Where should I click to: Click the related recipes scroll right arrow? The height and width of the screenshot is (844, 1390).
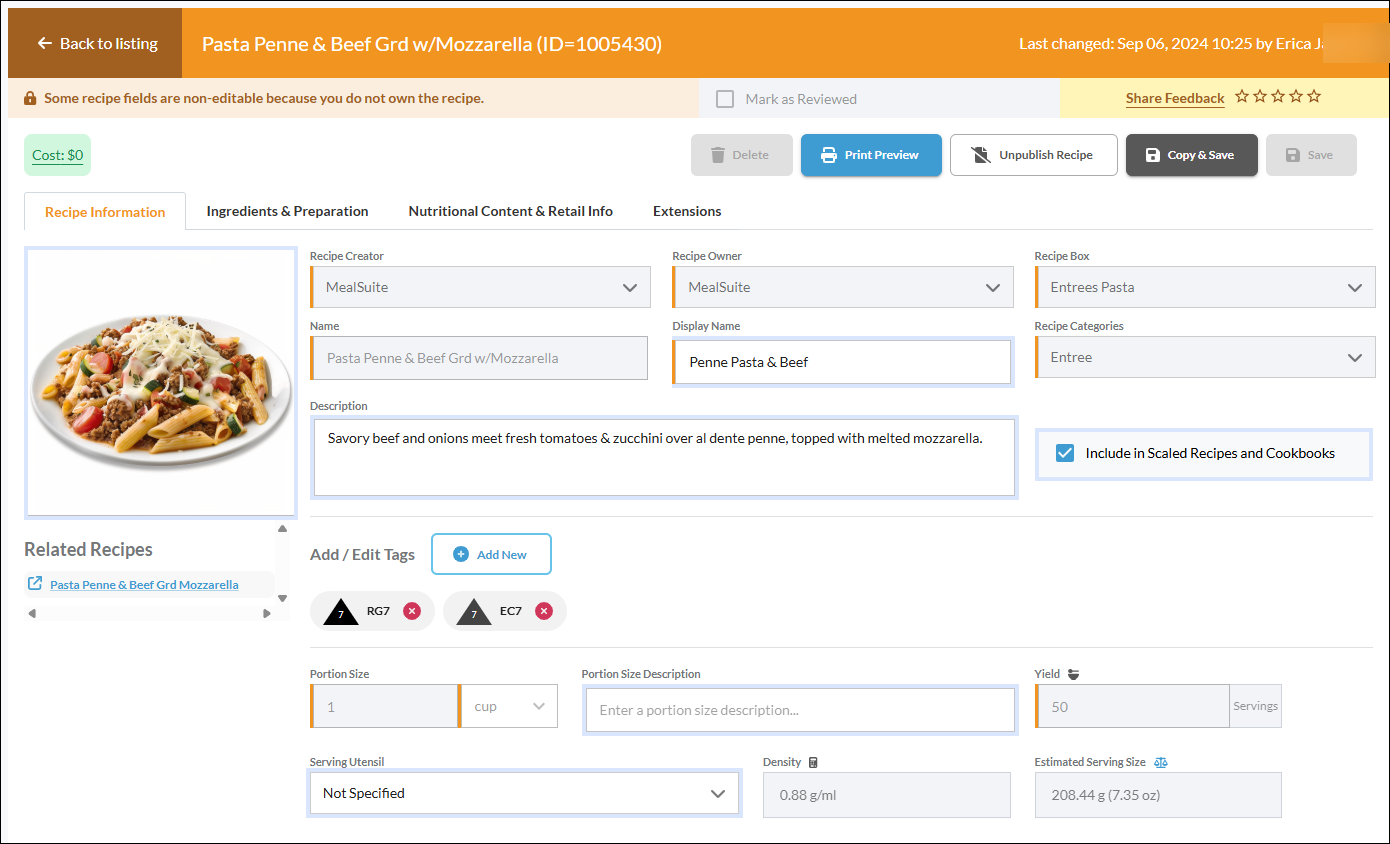(267, 613)
